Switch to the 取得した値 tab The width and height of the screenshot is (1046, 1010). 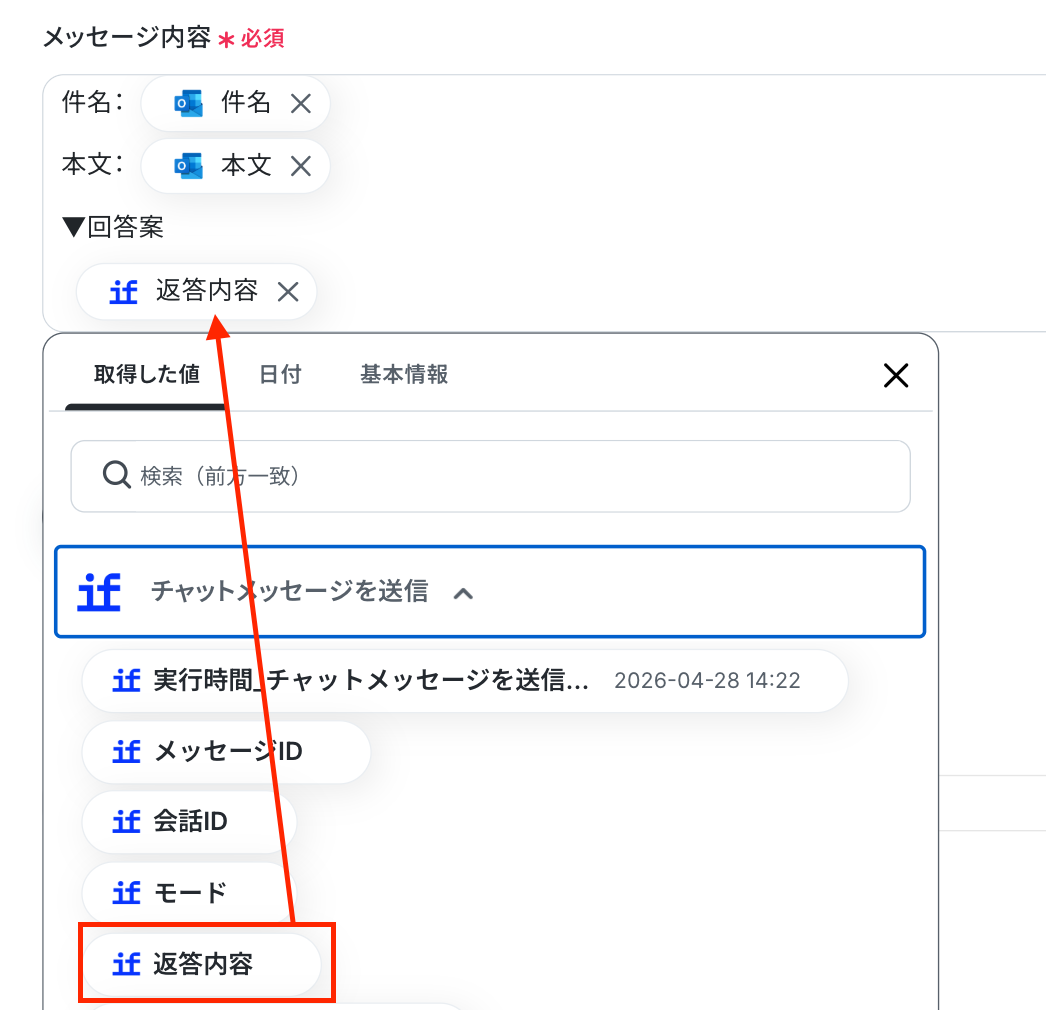click(x=146, y=375)
